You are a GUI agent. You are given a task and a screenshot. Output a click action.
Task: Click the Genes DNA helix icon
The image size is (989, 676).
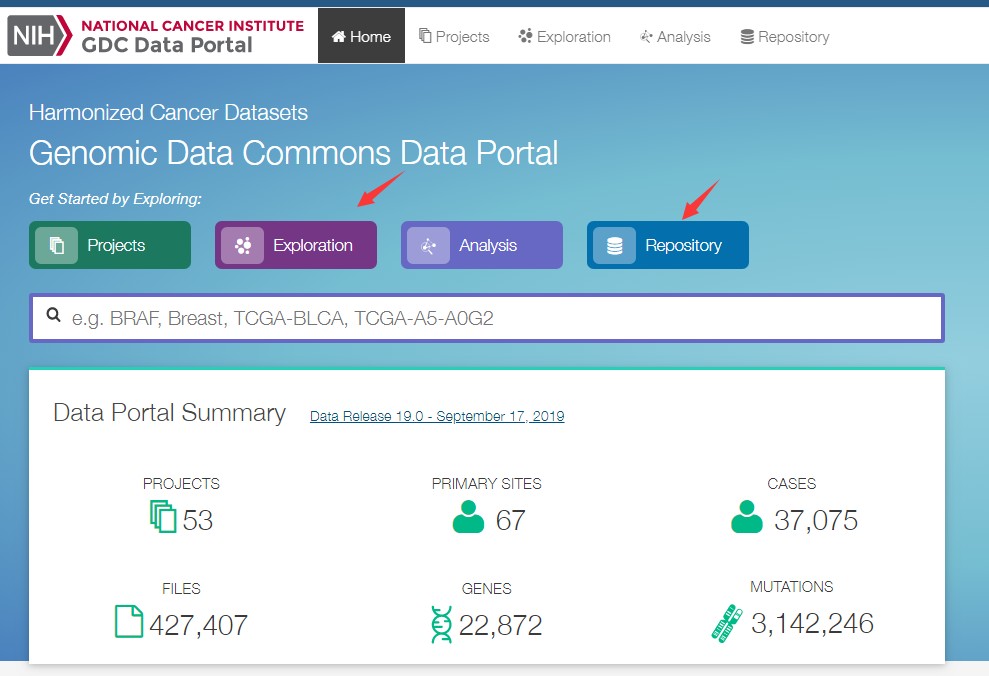pyautogui.click(x=441, y=623)
